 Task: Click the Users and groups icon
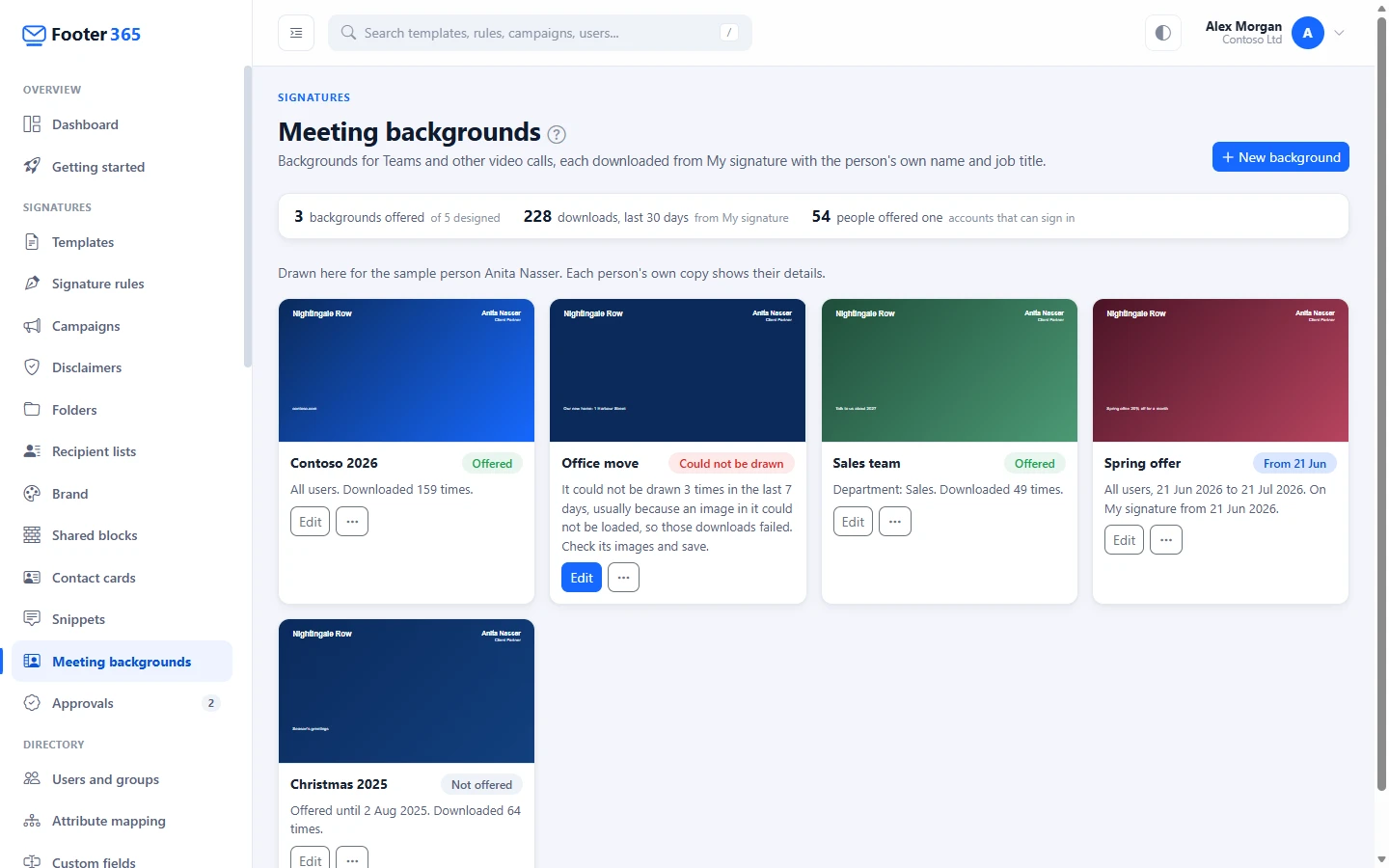coord(32,779)
